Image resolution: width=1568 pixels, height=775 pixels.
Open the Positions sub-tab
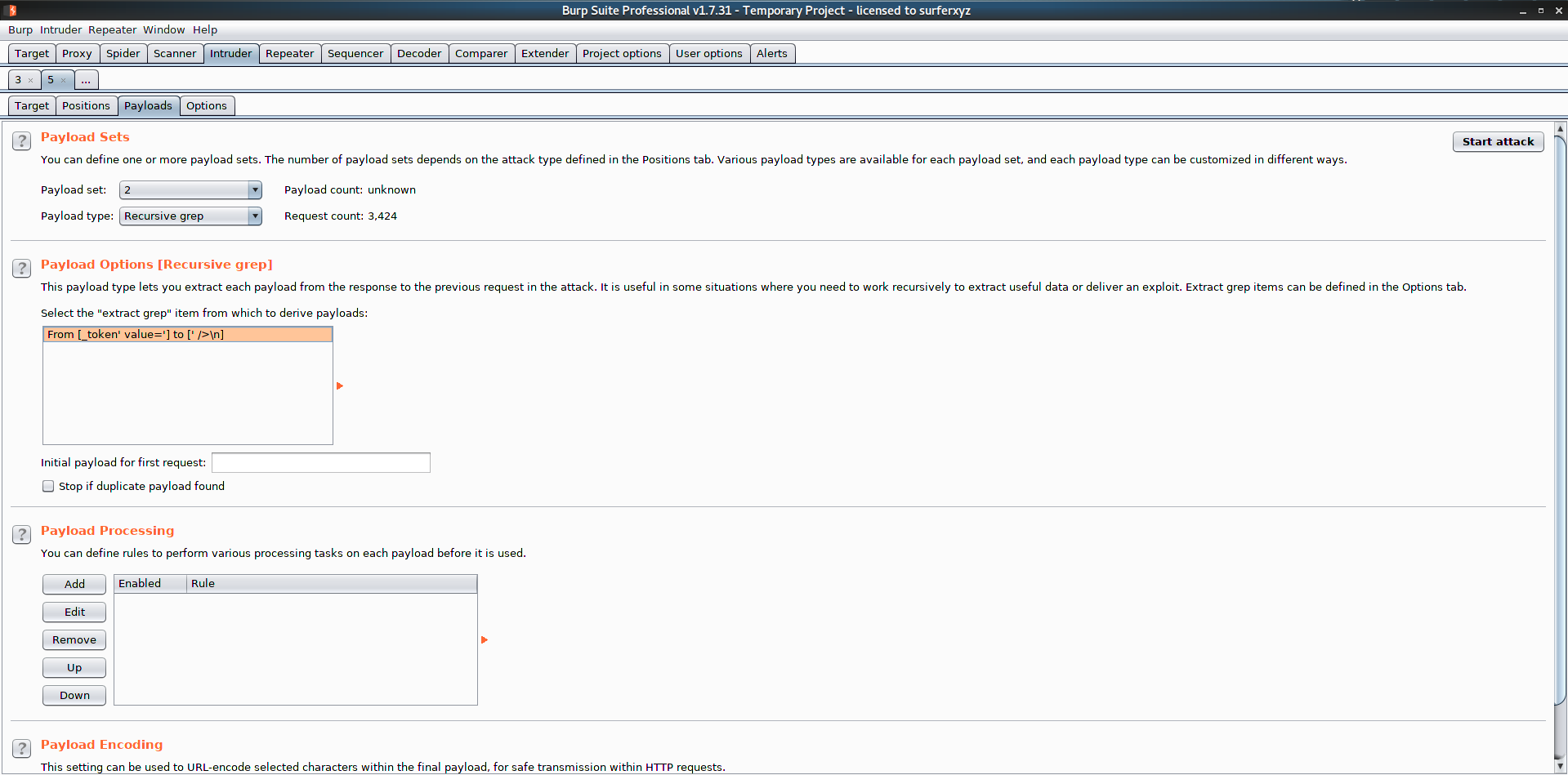pyautogui.click(x=86, y=105)
